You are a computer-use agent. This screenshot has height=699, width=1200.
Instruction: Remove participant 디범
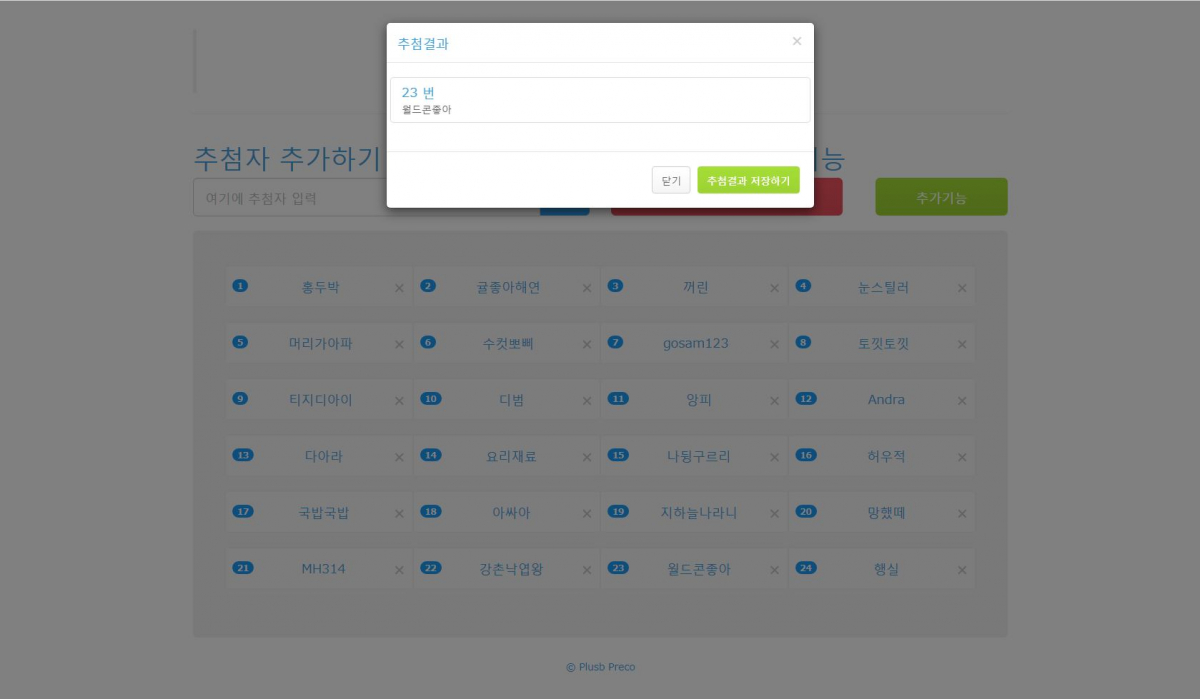[x=587, y=400]
